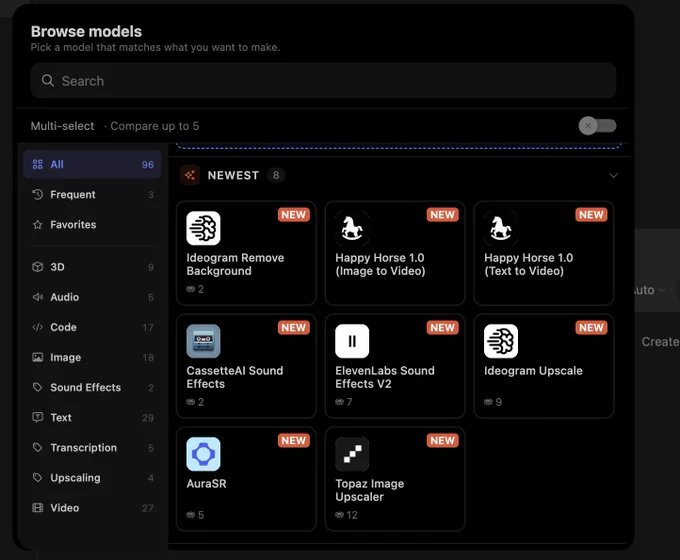Select CassetteAI Sound Effects model name

[235, 377]
